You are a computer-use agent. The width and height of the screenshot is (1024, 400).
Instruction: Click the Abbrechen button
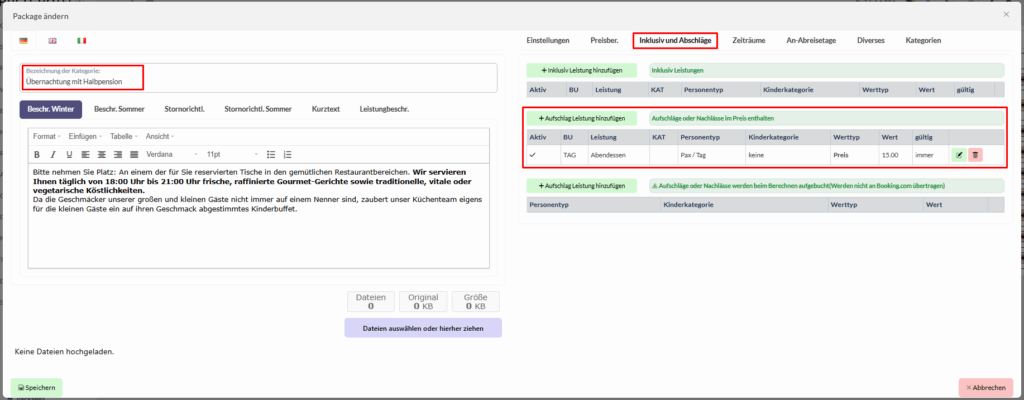pos(985,387)
